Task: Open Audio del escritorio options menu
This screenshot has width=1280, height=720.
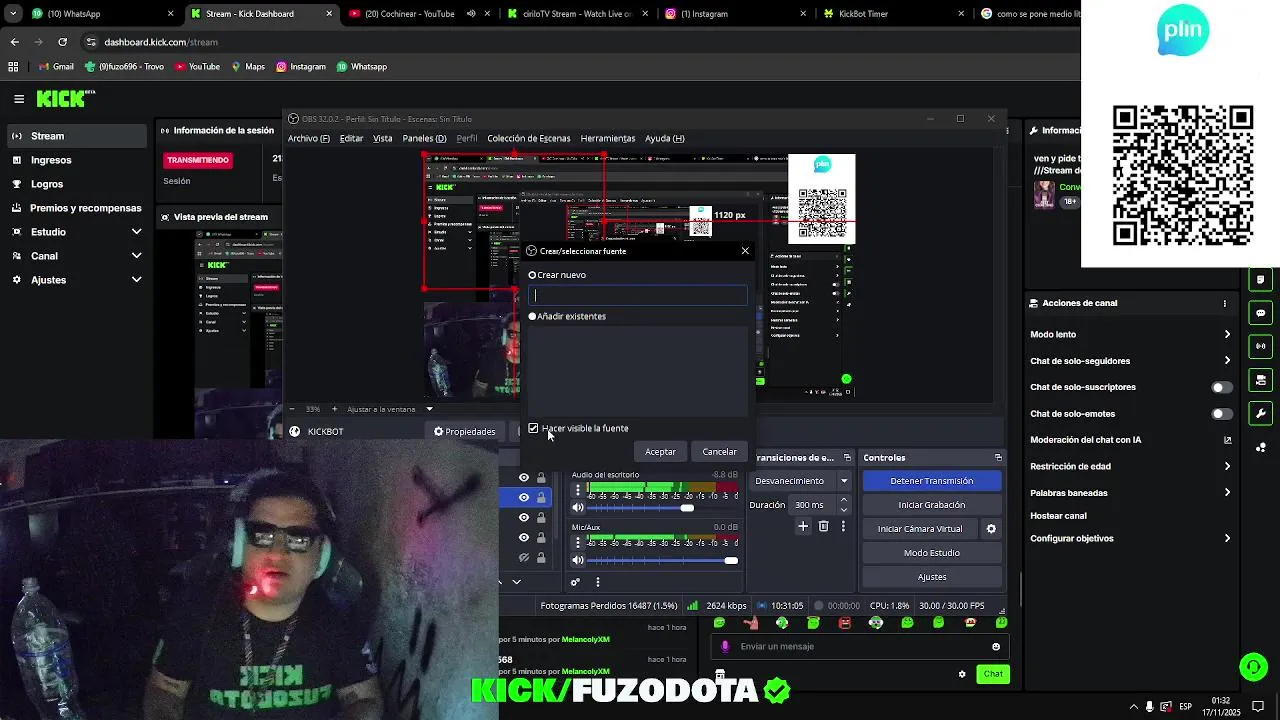Action: click(577, 490)
